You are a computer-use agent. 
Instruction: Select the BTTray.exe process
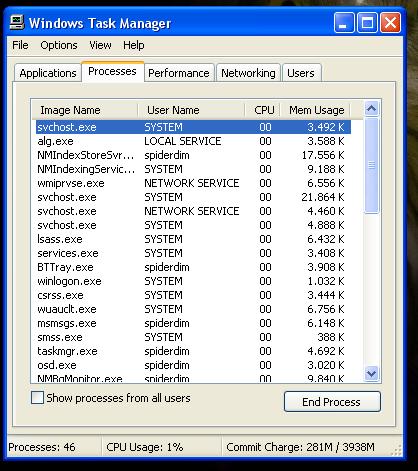pos(193,267)
